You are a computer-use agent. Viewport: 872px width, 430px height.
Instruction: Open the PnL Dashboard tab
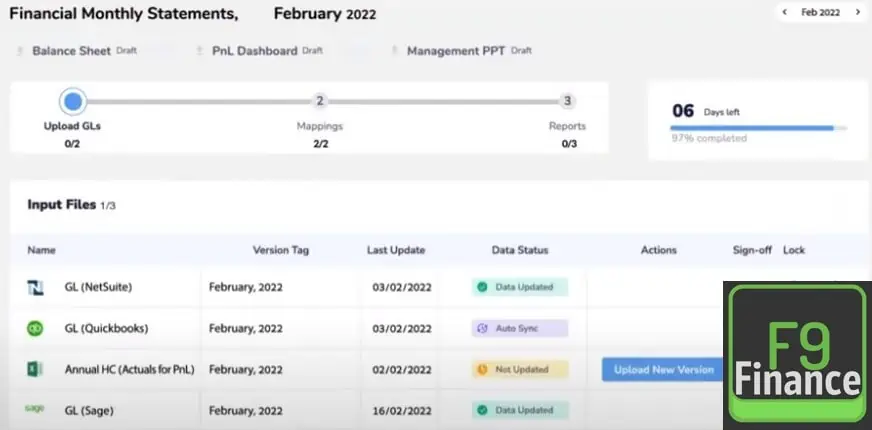click(254, 50)
